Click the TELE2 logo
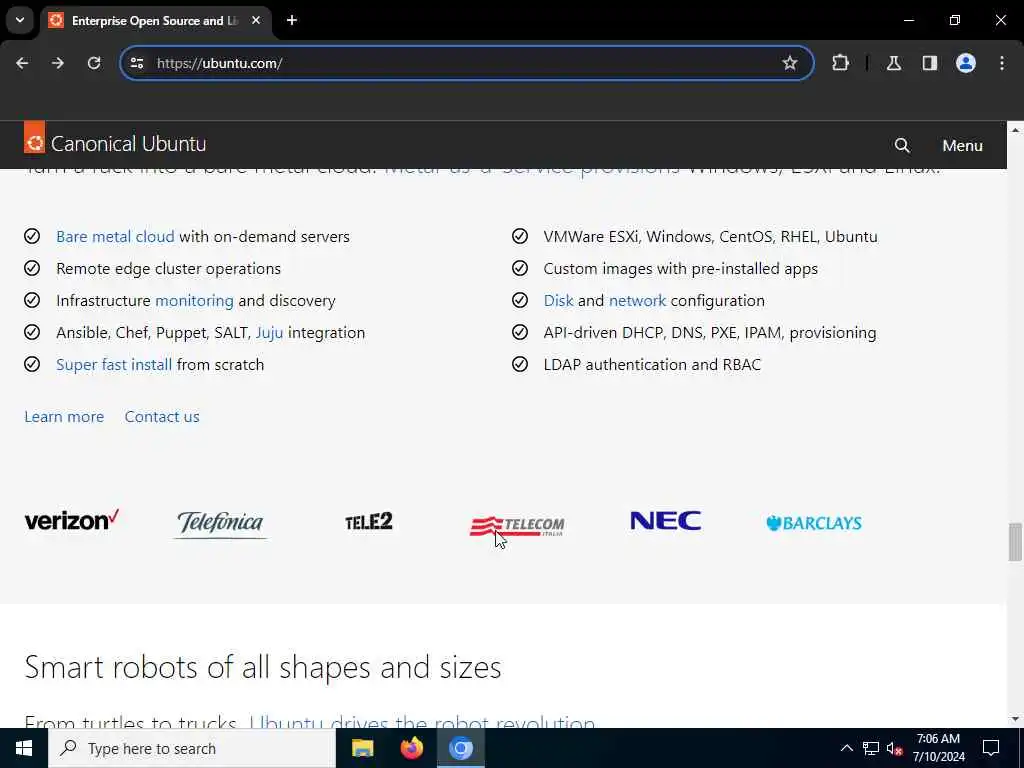The height and width of the screenshot is (768, 1024). [369, 521]
